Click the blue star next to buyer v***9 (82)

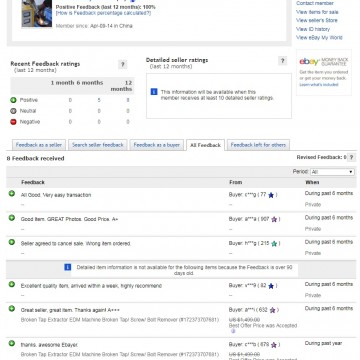(x=271, y=286)
